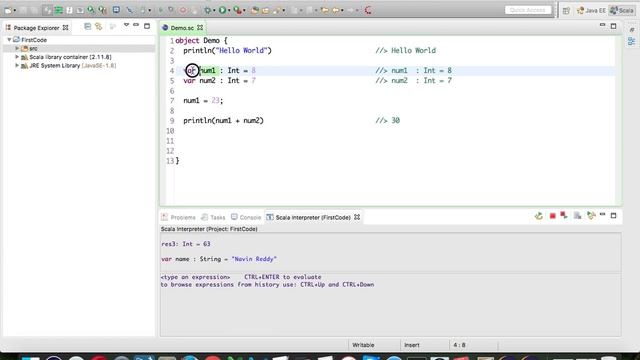Open the Package Explorer view menu triangle
Screen dimensions: 640x360
pos(126,25)
